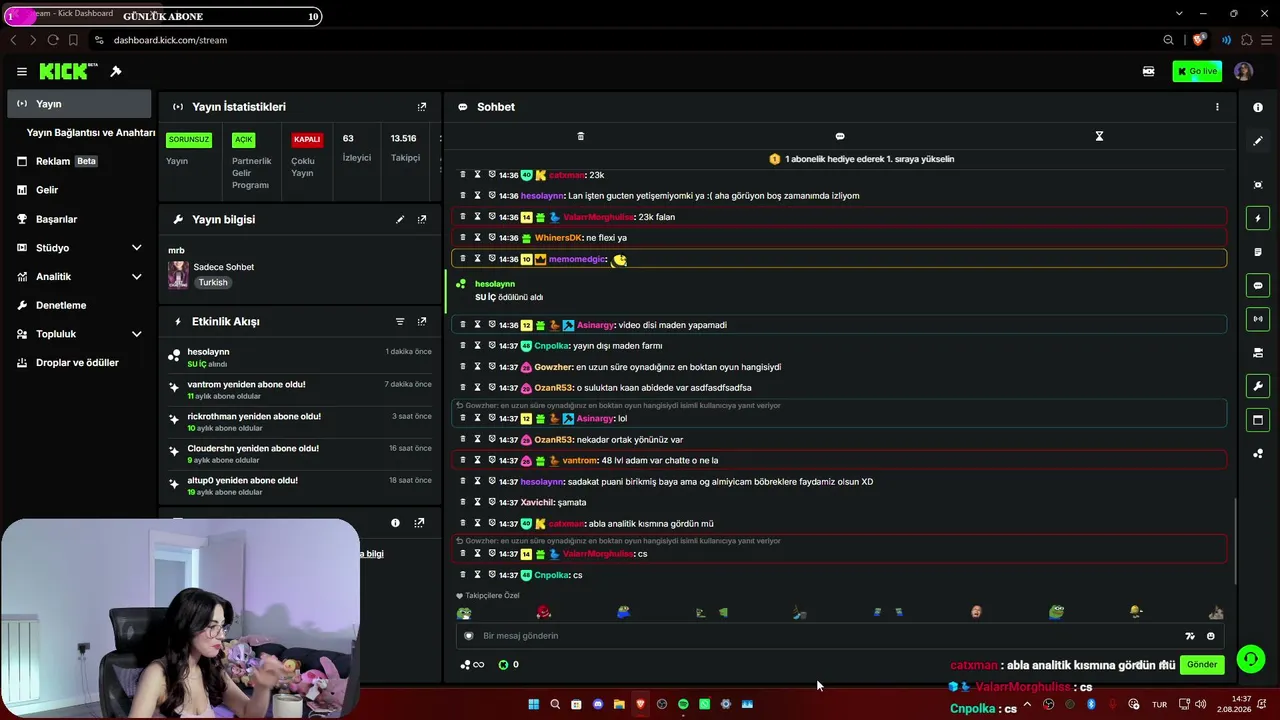This screenshot has width=1280, height=720.
Task: Click the info icon on the lower-left panel
Action: click(x=395, y=523)
